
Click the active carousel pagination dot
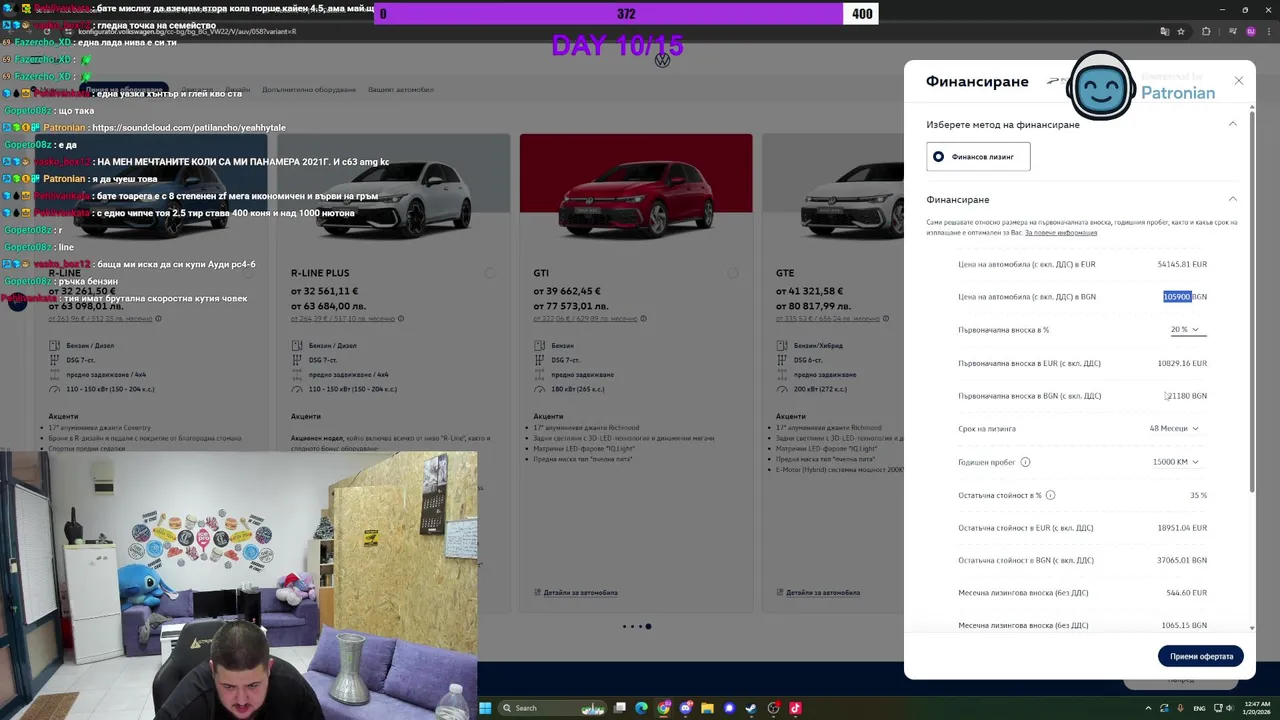[x=648, y=627]
